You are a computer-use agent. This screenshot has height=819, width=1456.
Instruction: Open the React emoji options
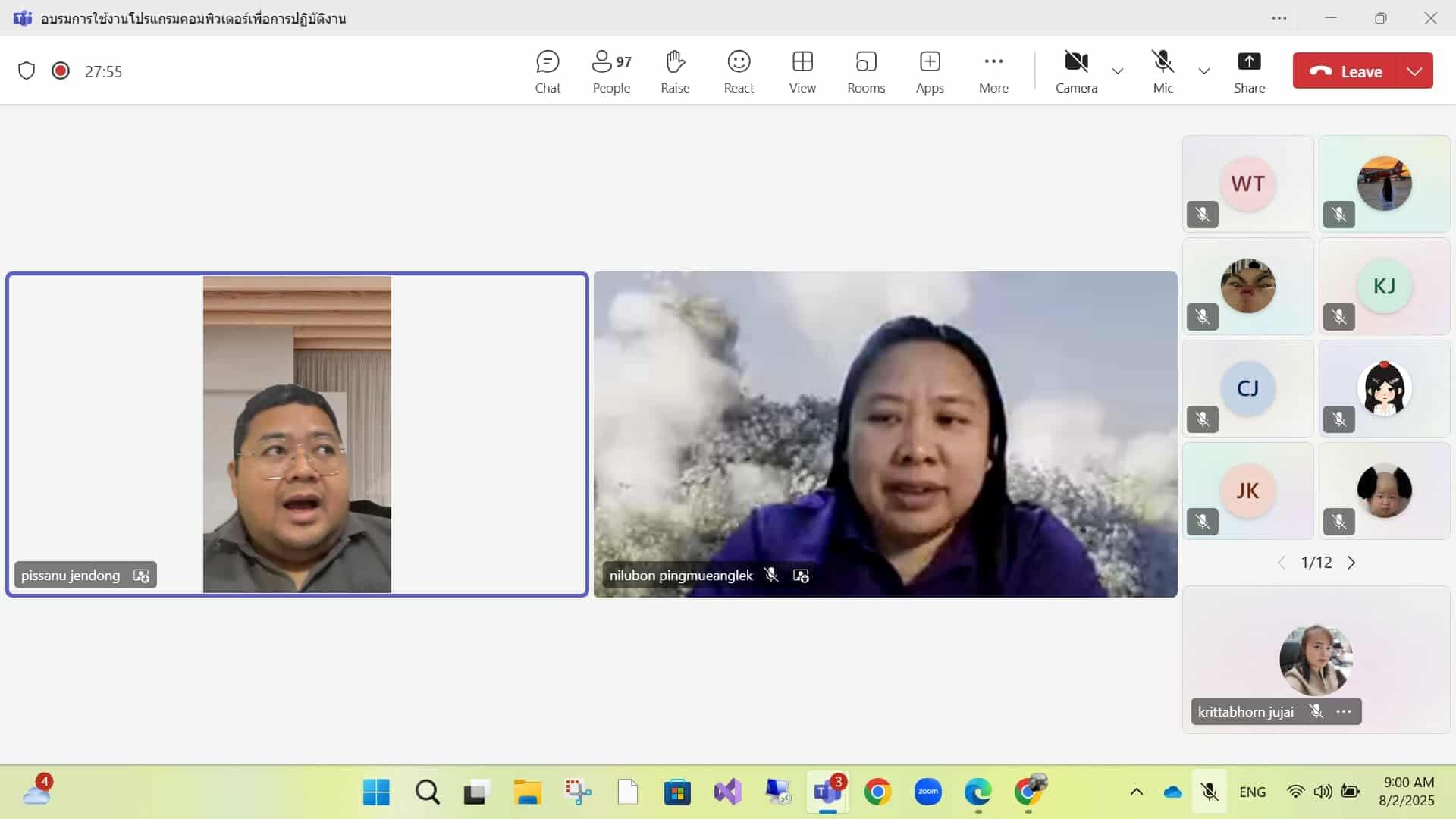(x=739, y=71)
